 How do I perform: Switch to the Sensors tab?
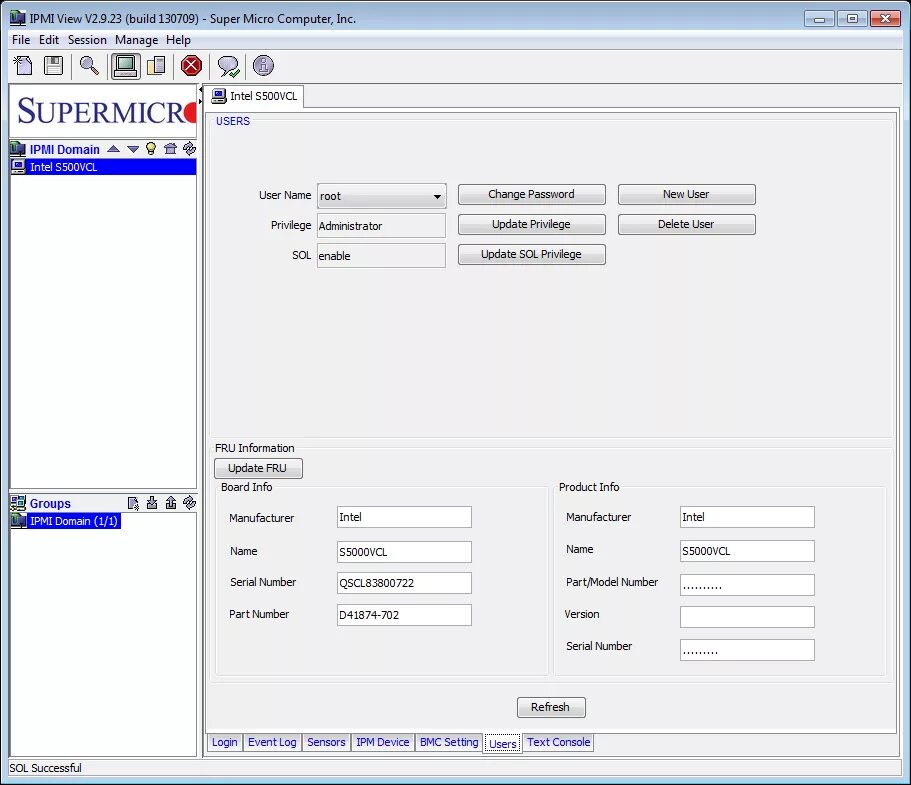(x=326, y=742)
